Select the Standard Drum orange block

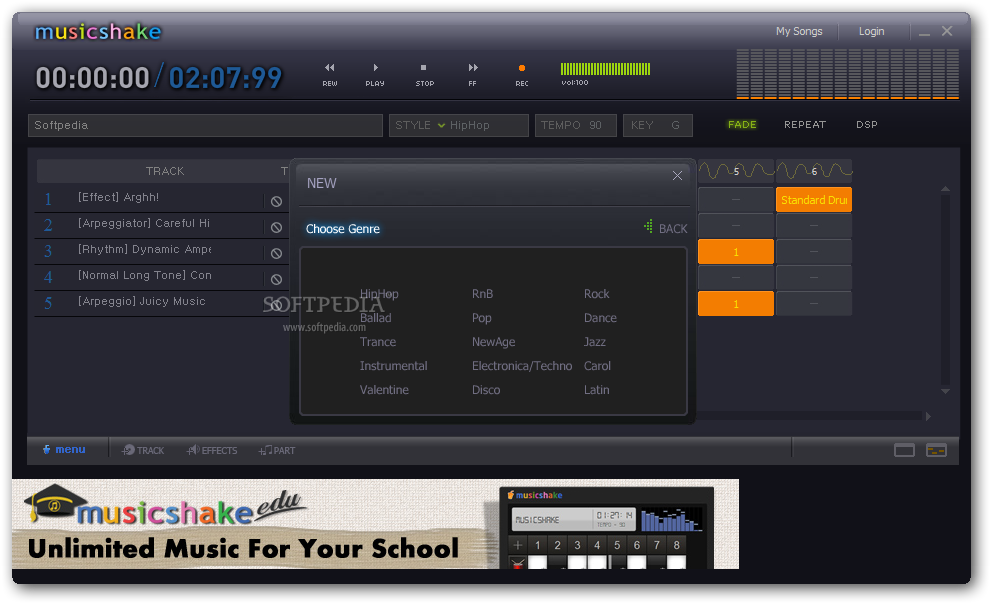pos(814,200)
